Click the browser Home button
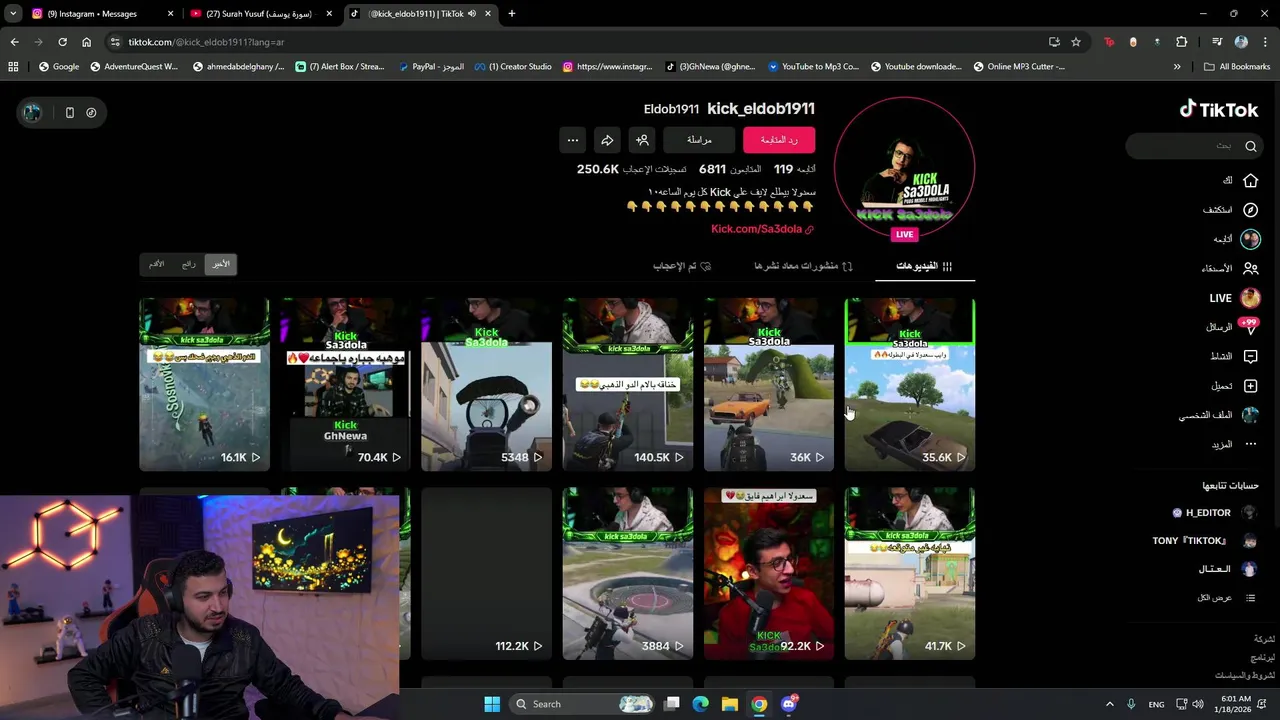This screenshot has width=1280, height=720. pyautogui.click(x=86, y=42)
